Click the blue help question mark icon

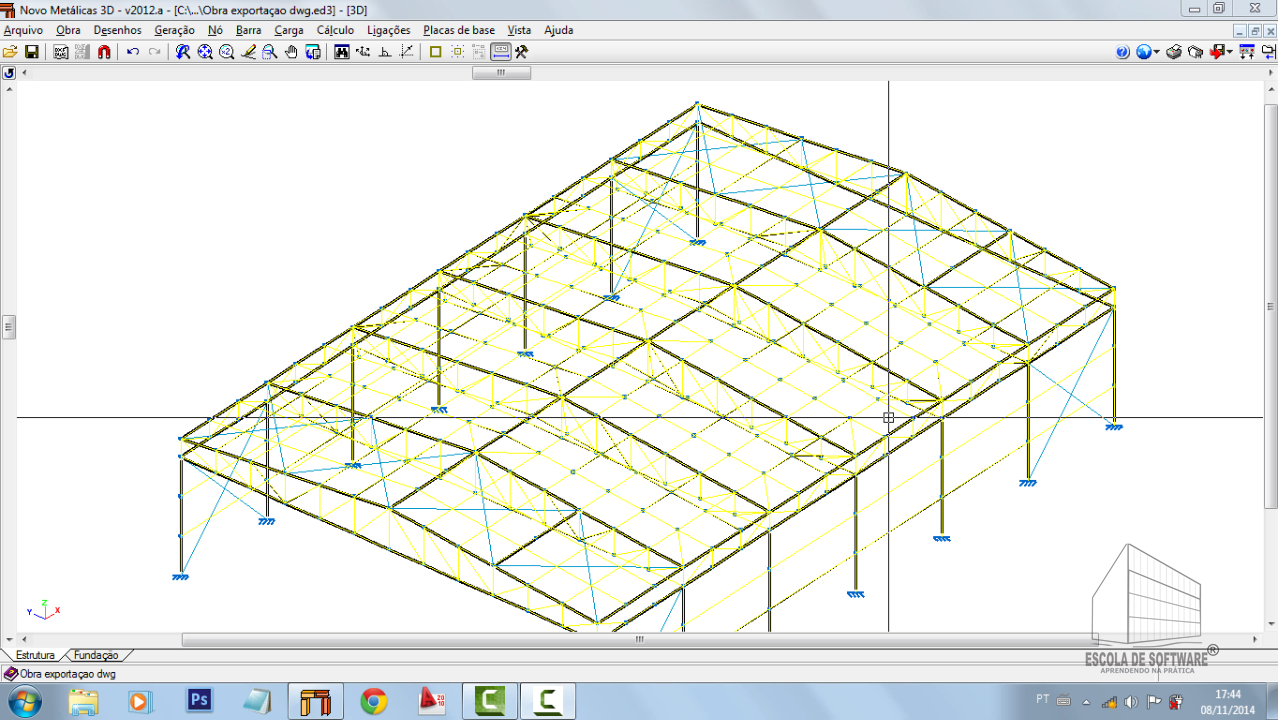pyautogui.click(x=1122, y=52)
